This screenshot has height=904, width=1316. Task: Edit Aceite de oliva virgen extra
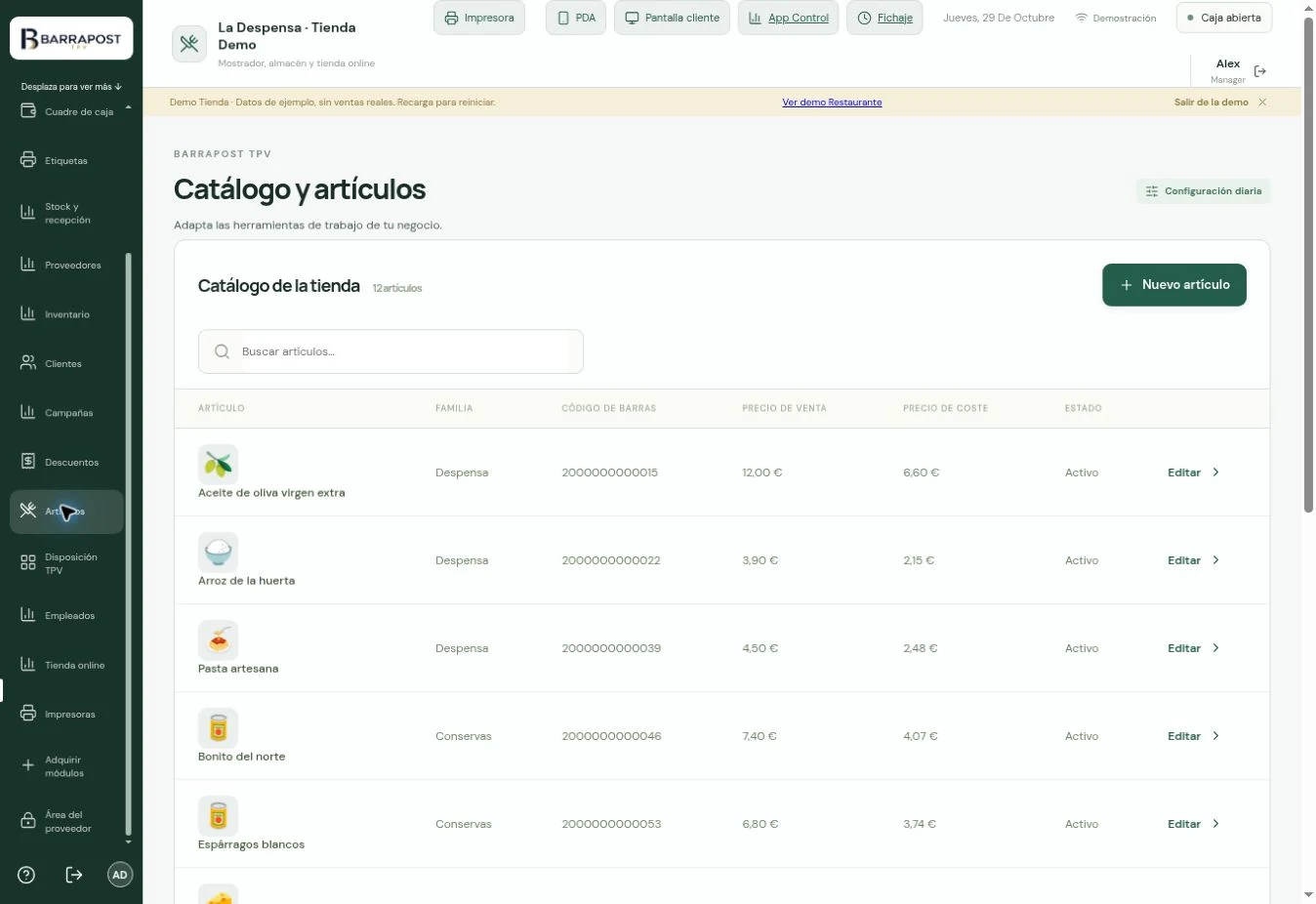(x=1194, y=473)
